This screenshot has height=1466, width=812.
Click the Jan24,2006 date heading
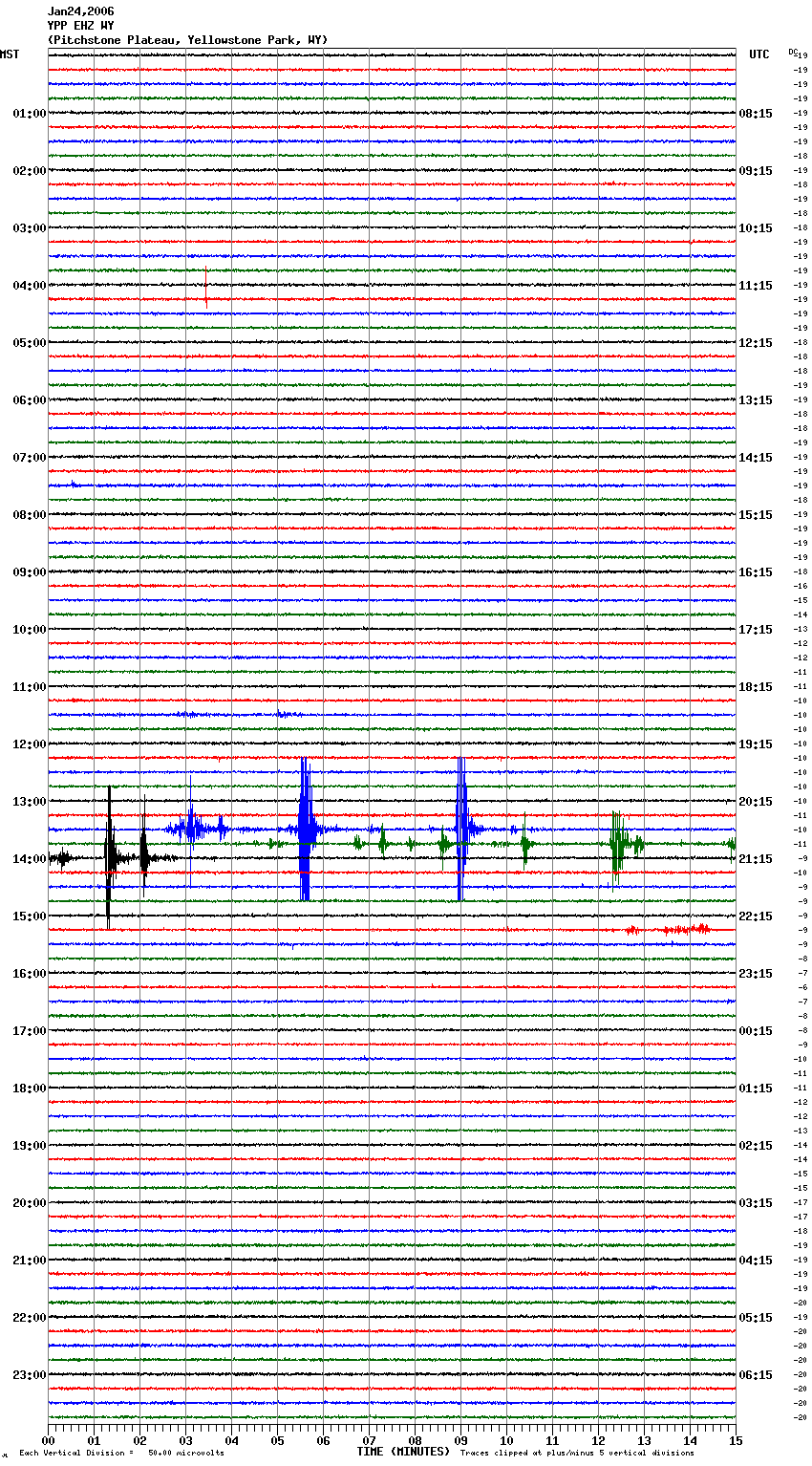[80, 11]
